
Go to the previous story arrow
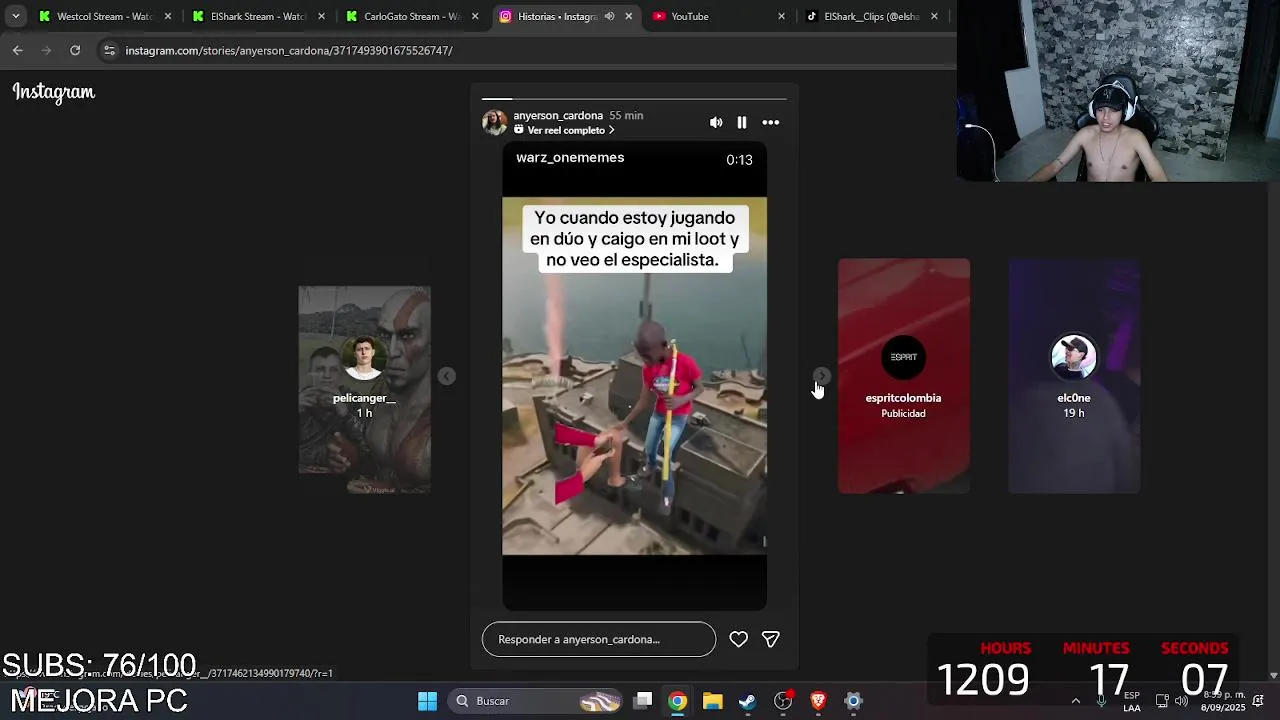447,376
